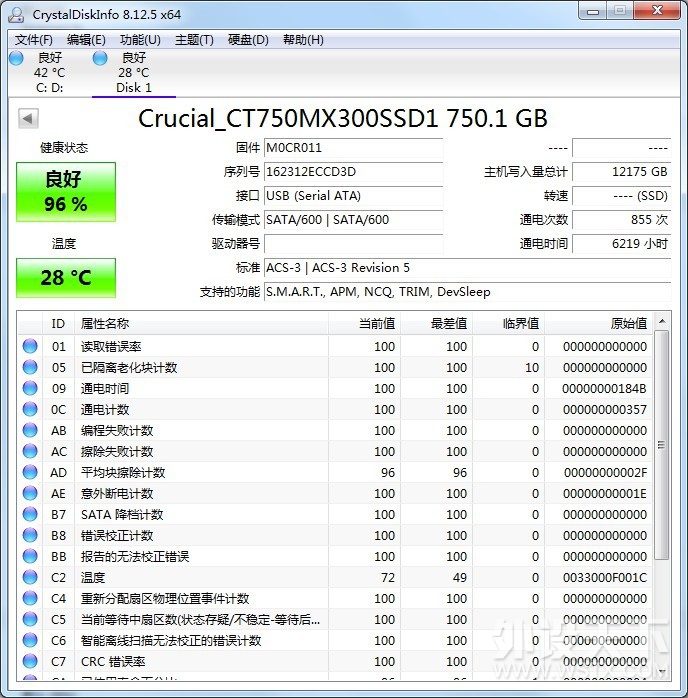
Task: Click the ID column header
Action: (x=58, y=324)
